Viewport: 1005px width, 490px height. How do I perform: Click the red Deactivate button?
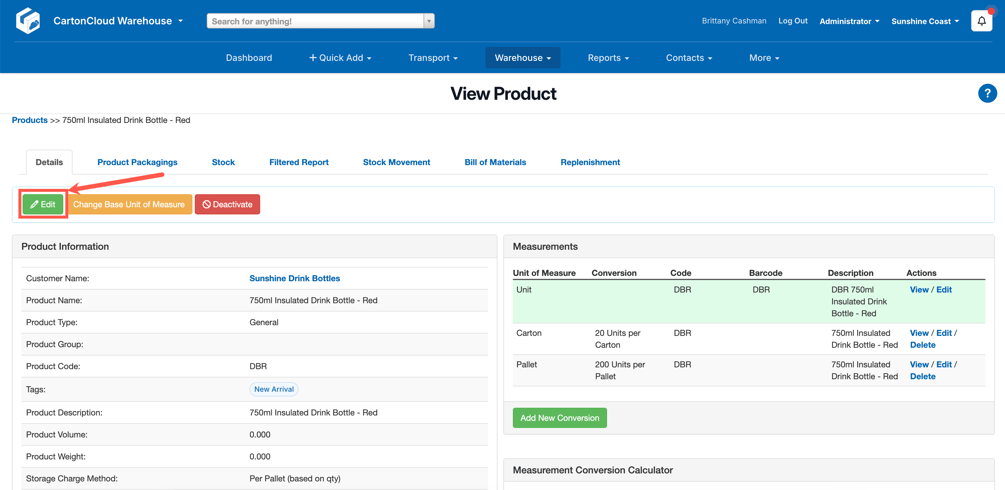pos(227,205)
